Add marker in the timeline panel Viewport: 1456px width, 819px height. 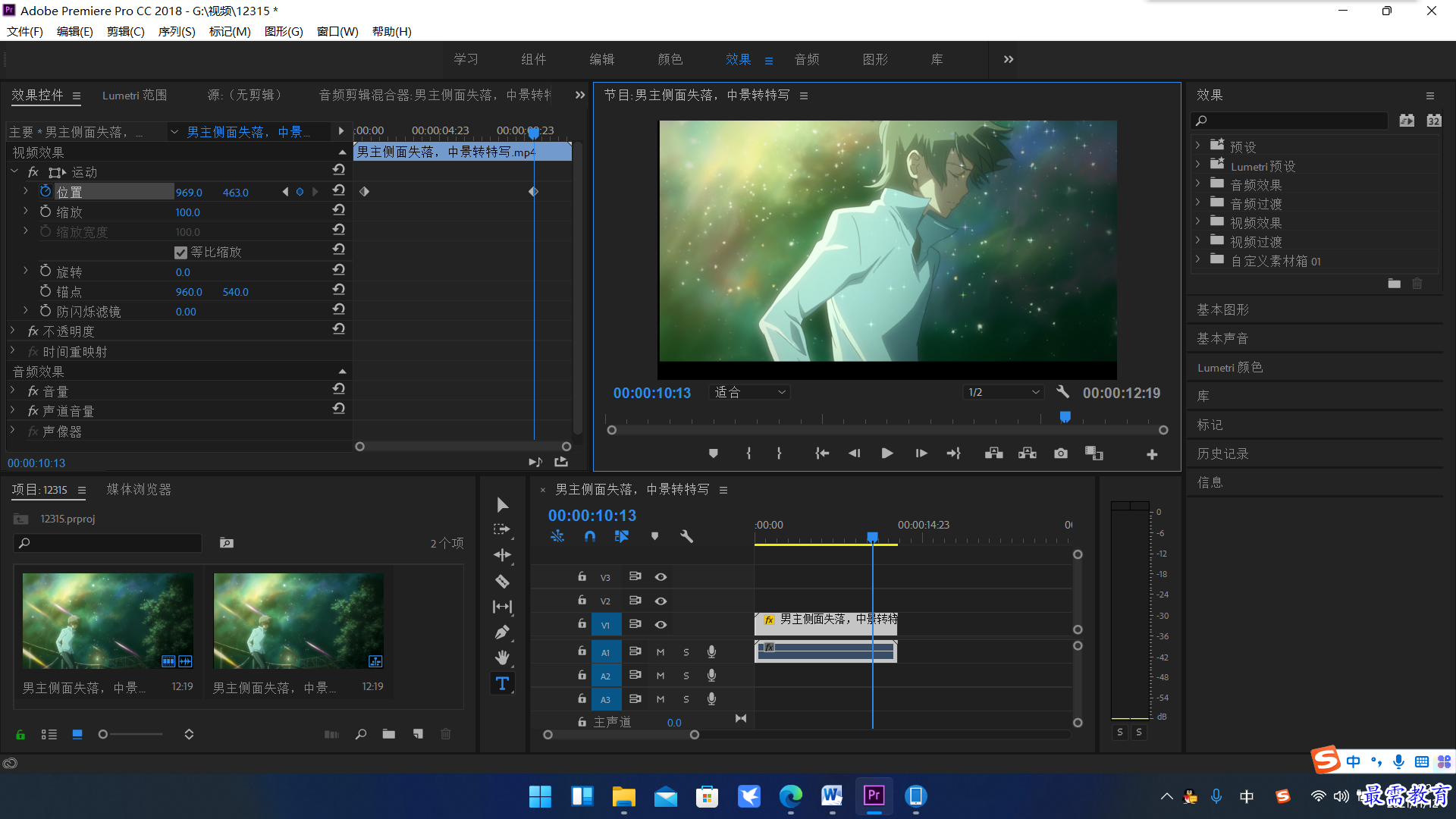pyautogui.click(x=654, y=536)
